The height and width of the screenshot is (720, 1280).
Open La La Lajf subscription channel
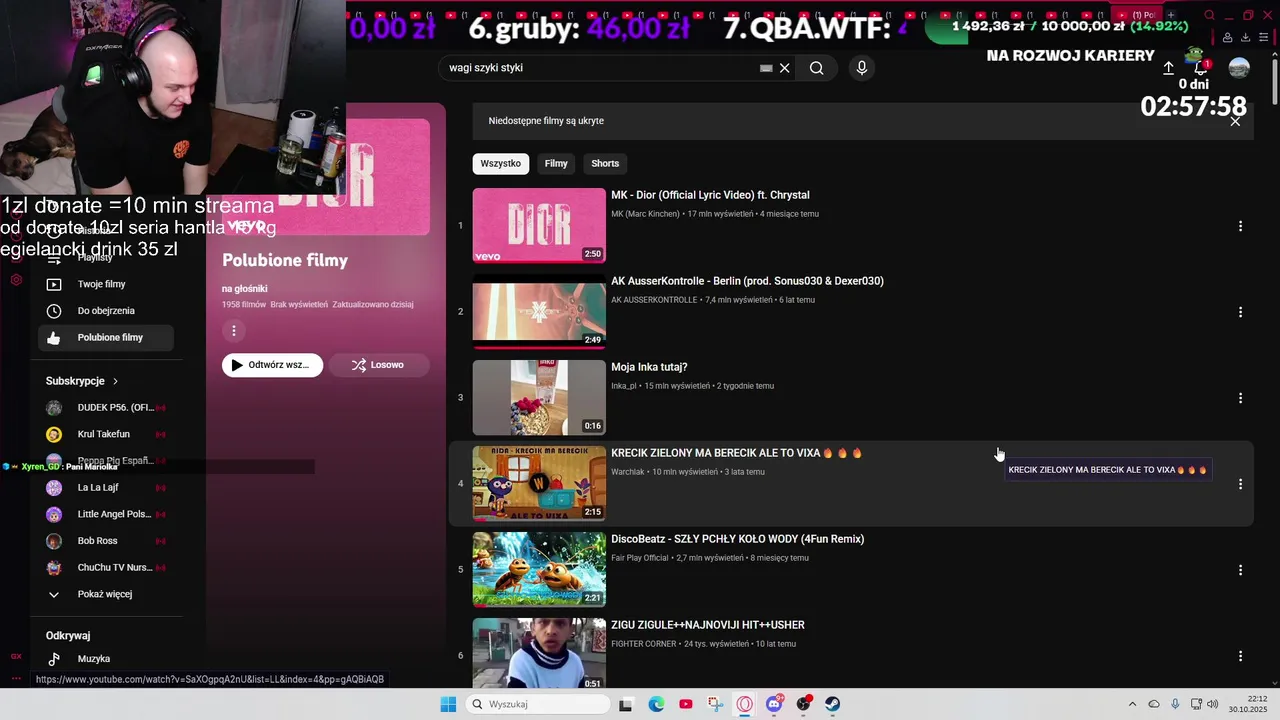click(x=105, y=488)
